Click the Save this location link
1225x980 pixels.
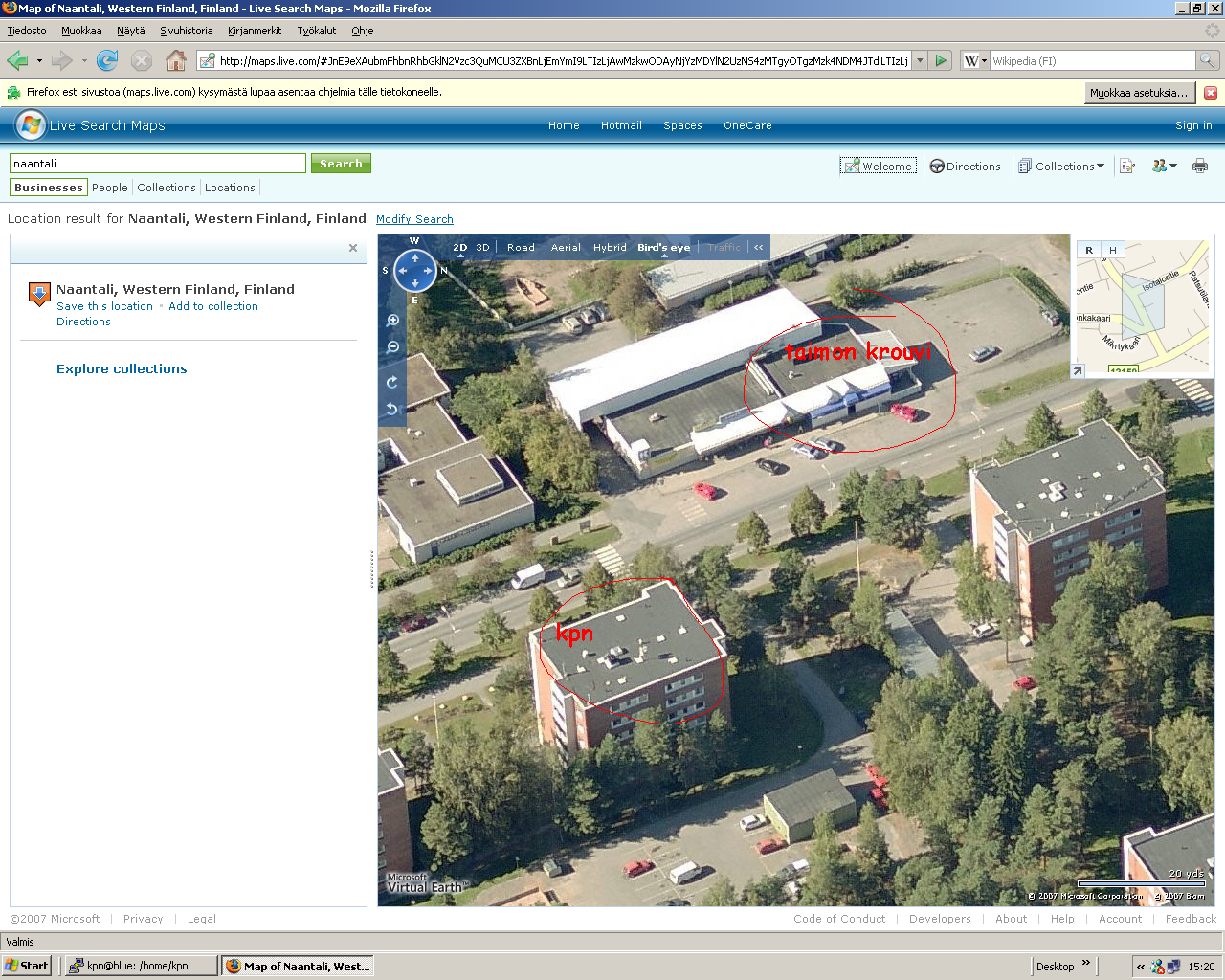[104, 306]
